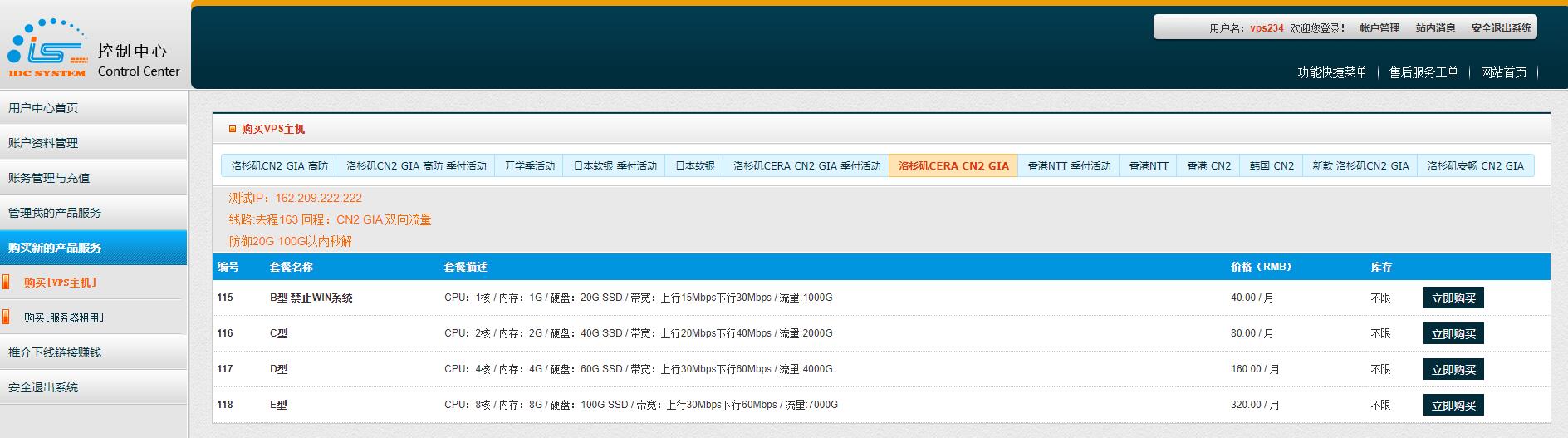
Task: Switch to 洛杉矶CERA CN2 GIA 季付活动 tab
Action: 806,165
